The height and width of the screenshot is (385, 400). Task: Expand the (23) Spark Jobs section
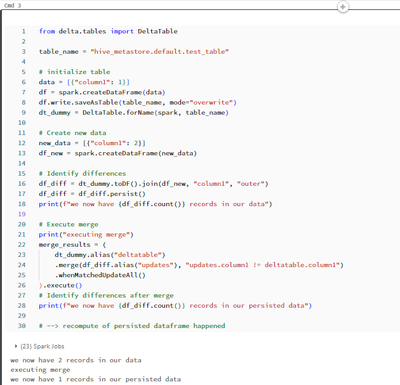[x=39, y=346]
